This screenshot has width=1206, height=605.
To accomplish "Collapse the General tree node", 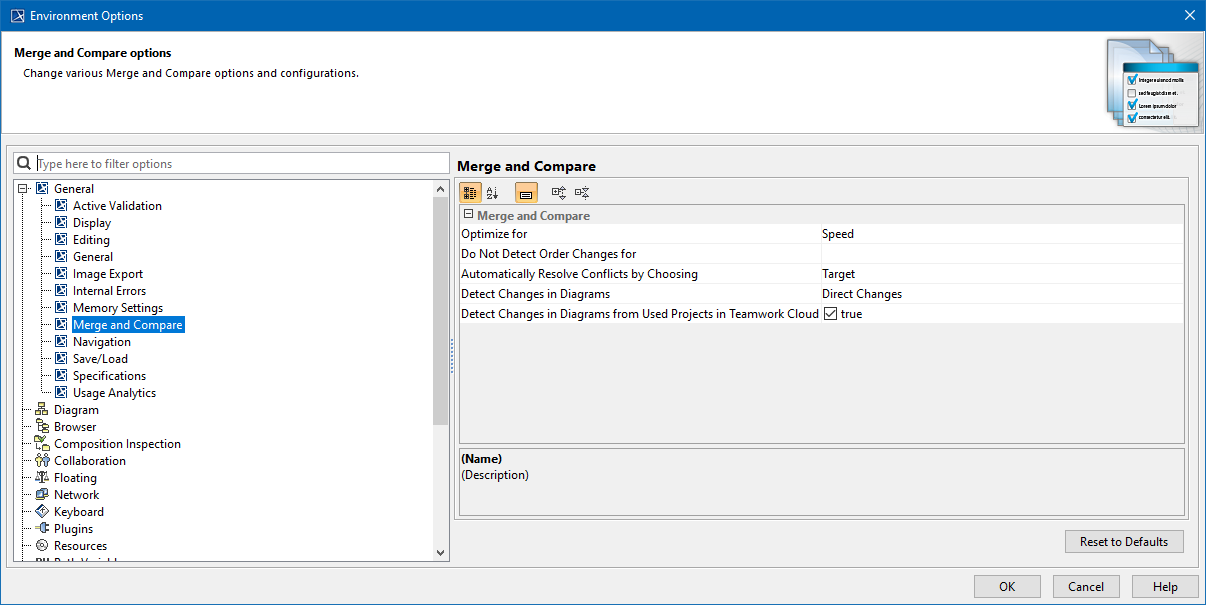I will tap(23, 189).
